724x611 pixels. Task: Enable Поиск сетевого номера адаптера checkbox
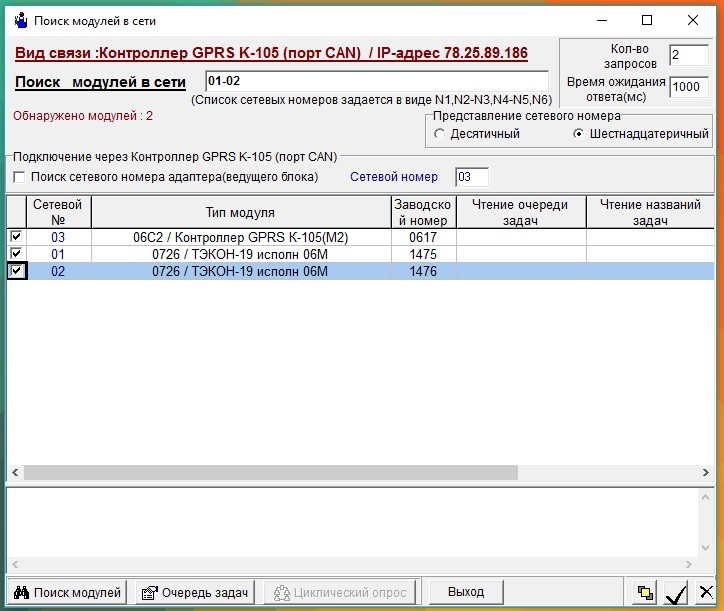[19, 177]
